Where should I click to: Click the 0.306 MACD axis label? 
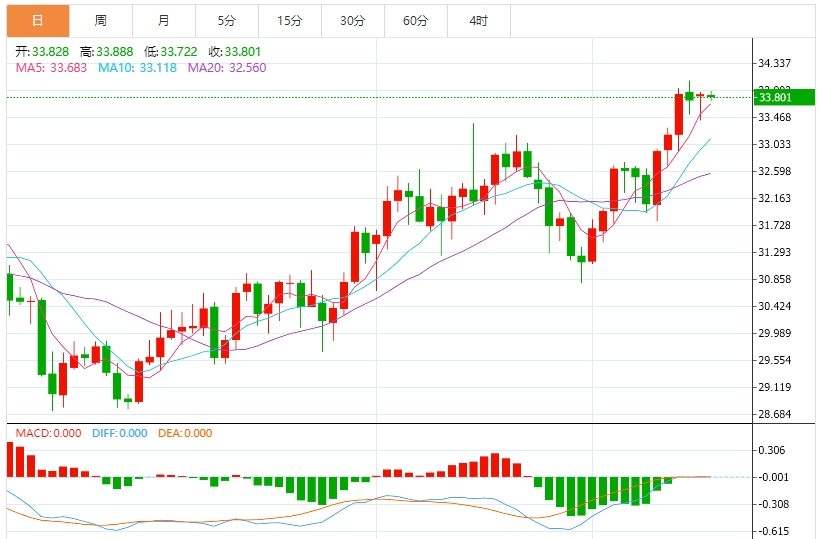pos(772,450)
